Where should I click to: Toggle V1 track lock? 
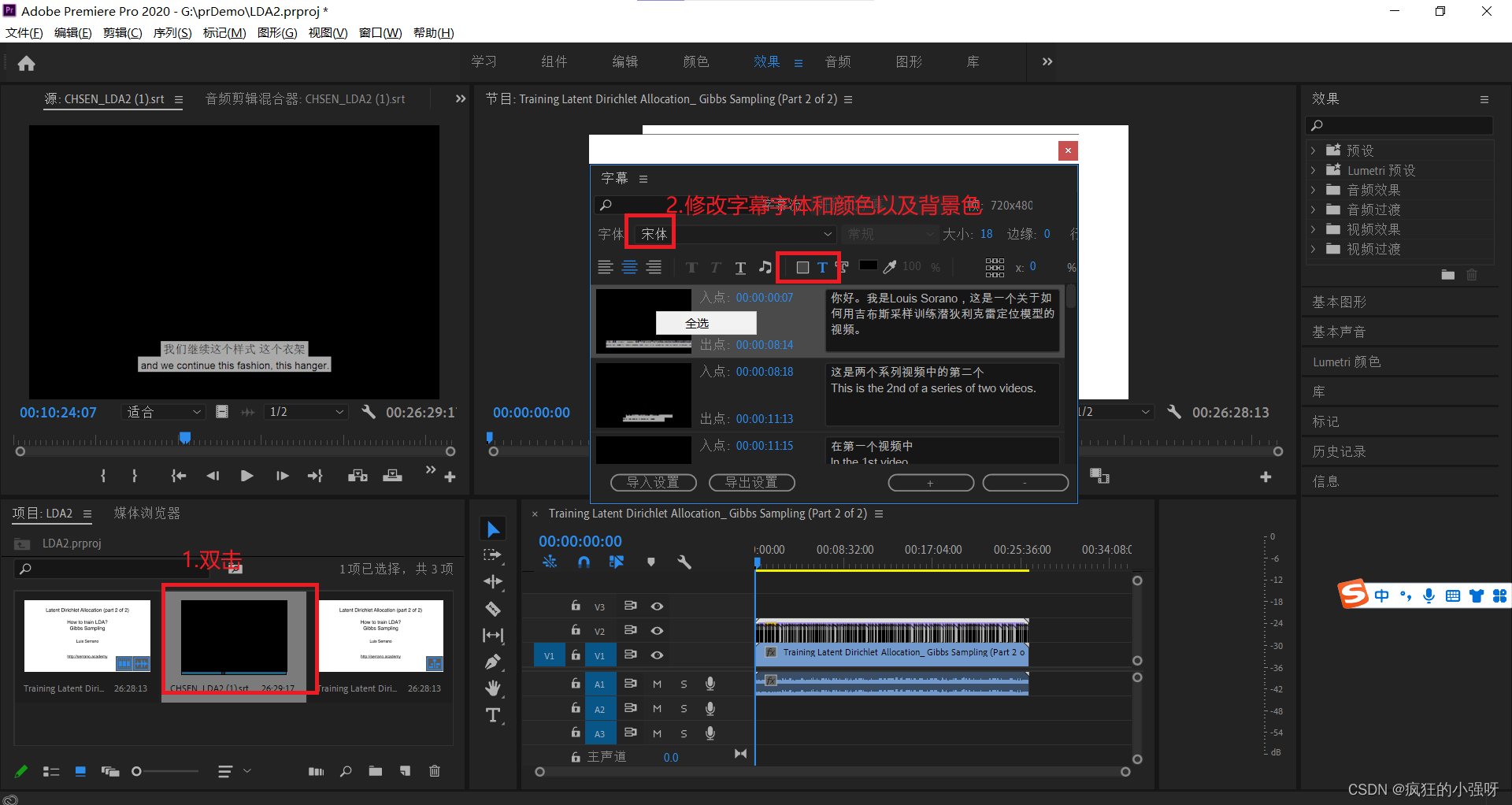click(576, 655)
